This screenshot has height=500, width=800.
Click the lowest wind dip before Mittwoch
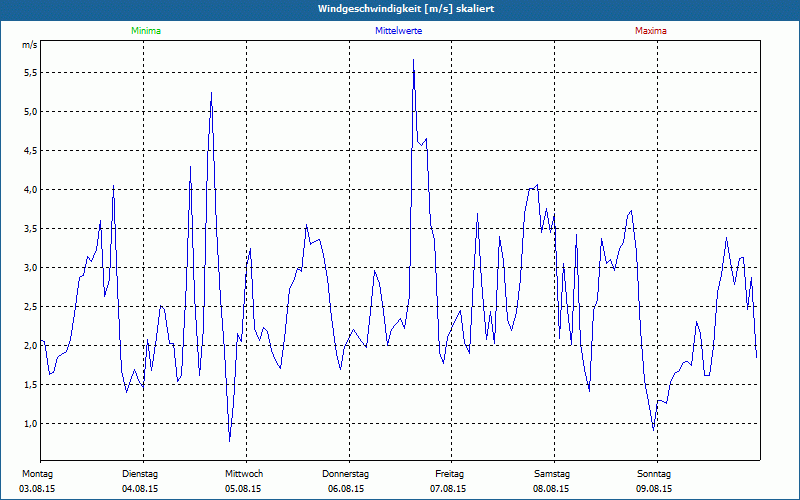(x=230, y=441)
